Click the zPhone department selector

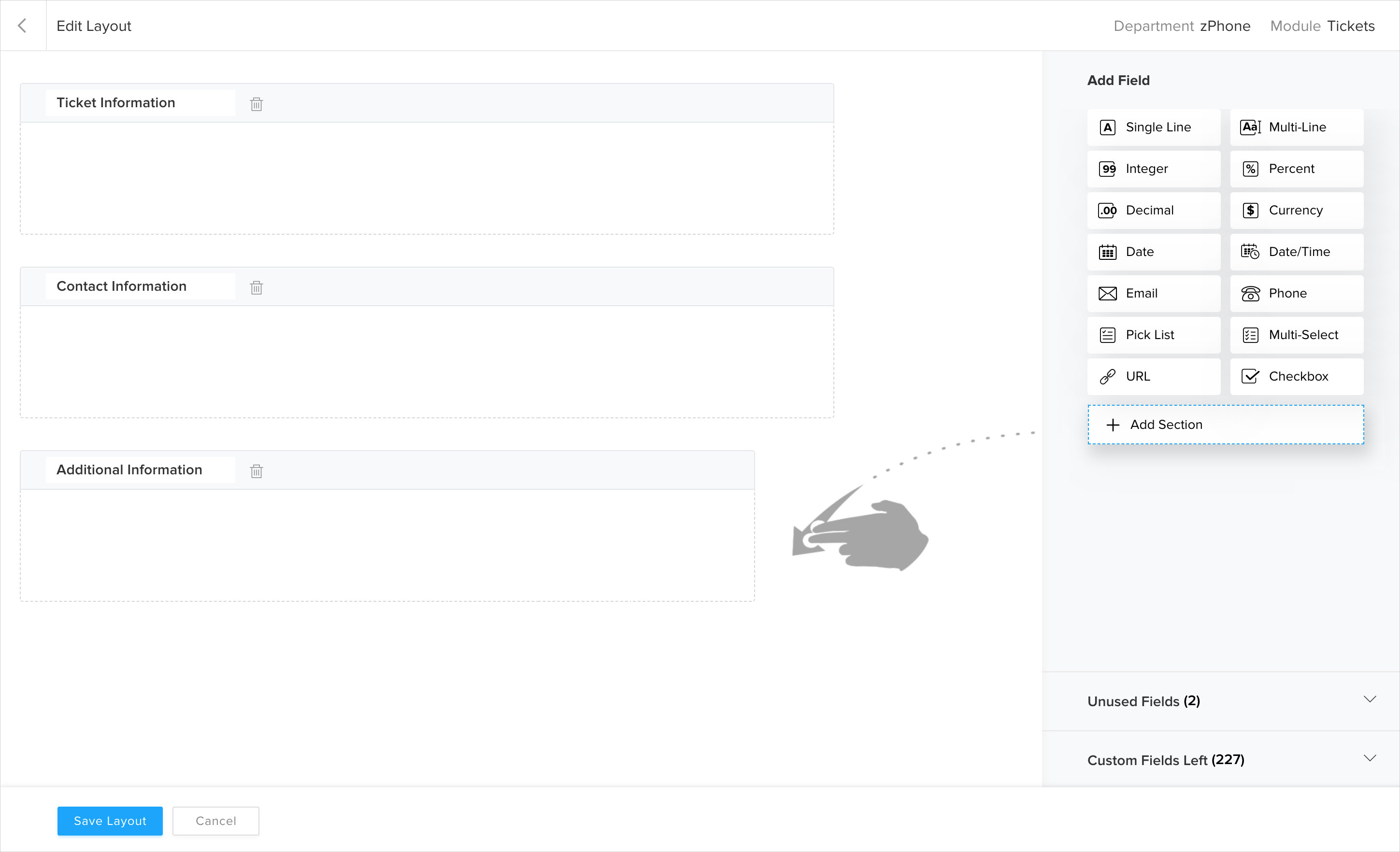1225,26
